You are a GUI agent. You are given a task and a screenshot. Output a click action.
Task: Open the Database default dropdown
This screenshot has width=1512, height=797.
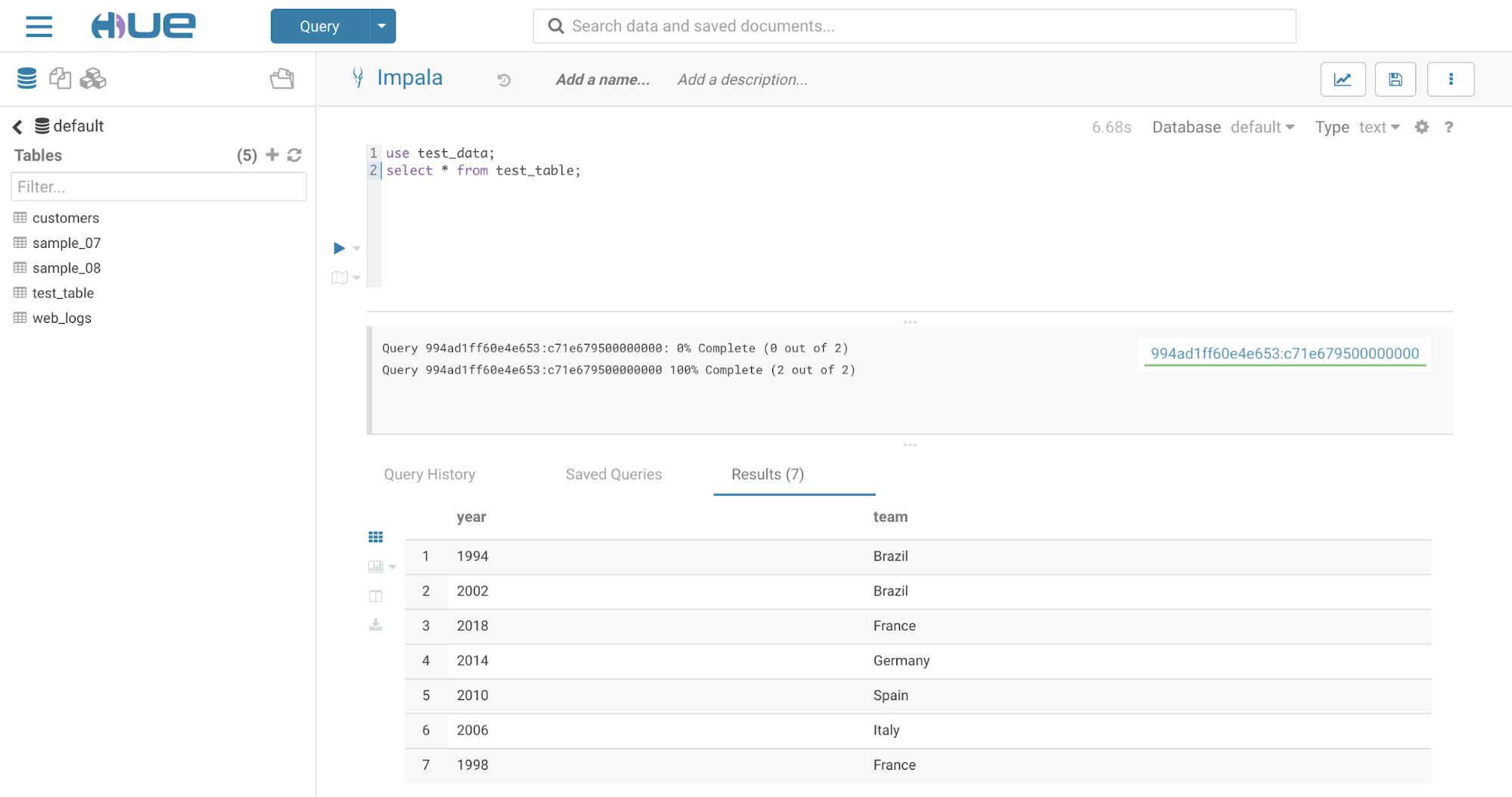[1262, 127]
